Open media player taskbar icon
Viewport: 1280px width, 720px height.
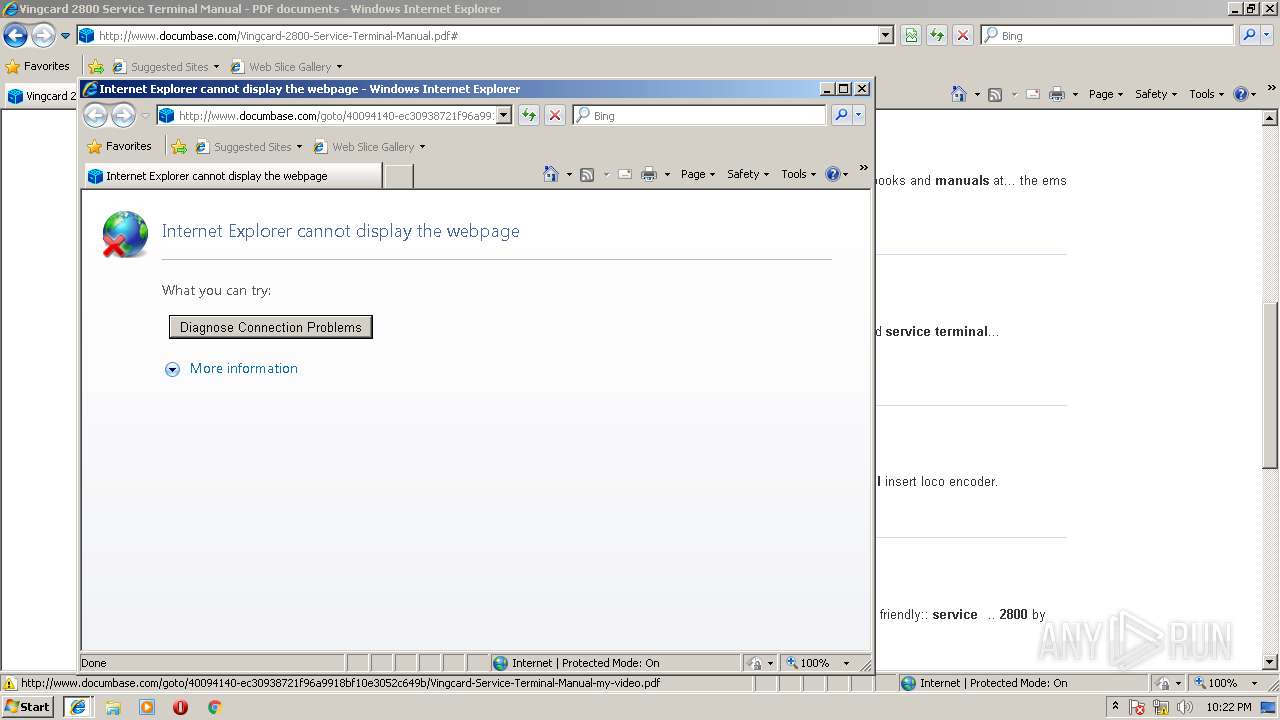coord(147,707)
